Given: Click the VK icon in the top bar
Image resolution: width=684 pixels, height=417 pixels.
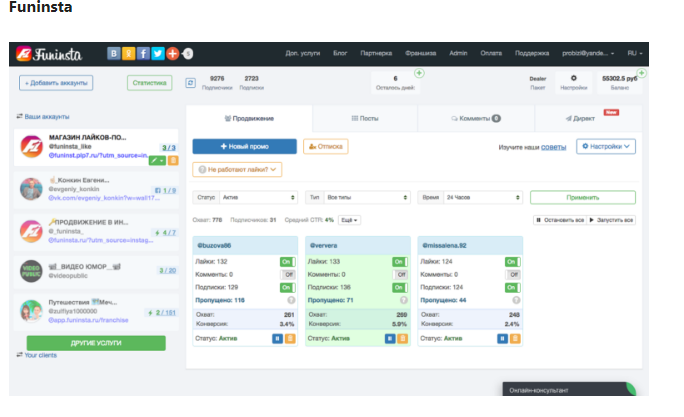Looking at the screenshot, I should point(113,53).
